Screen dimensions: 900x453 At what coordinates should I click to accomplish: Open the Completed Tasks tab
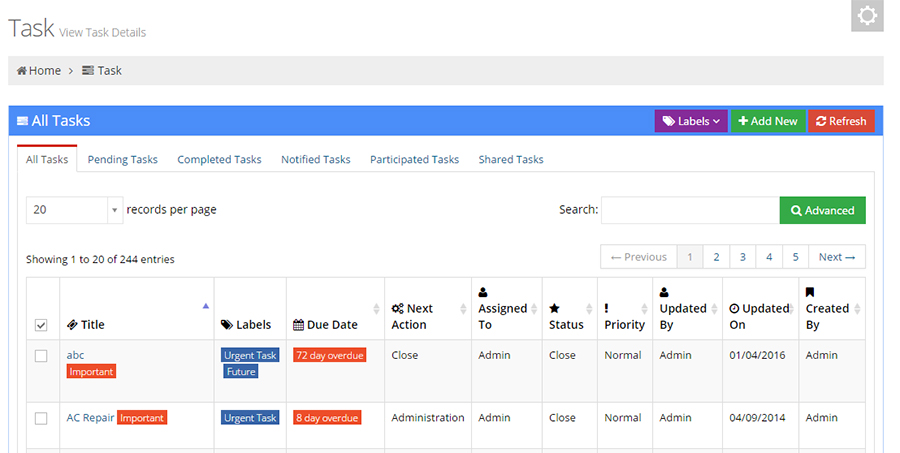tap(219, 160)
